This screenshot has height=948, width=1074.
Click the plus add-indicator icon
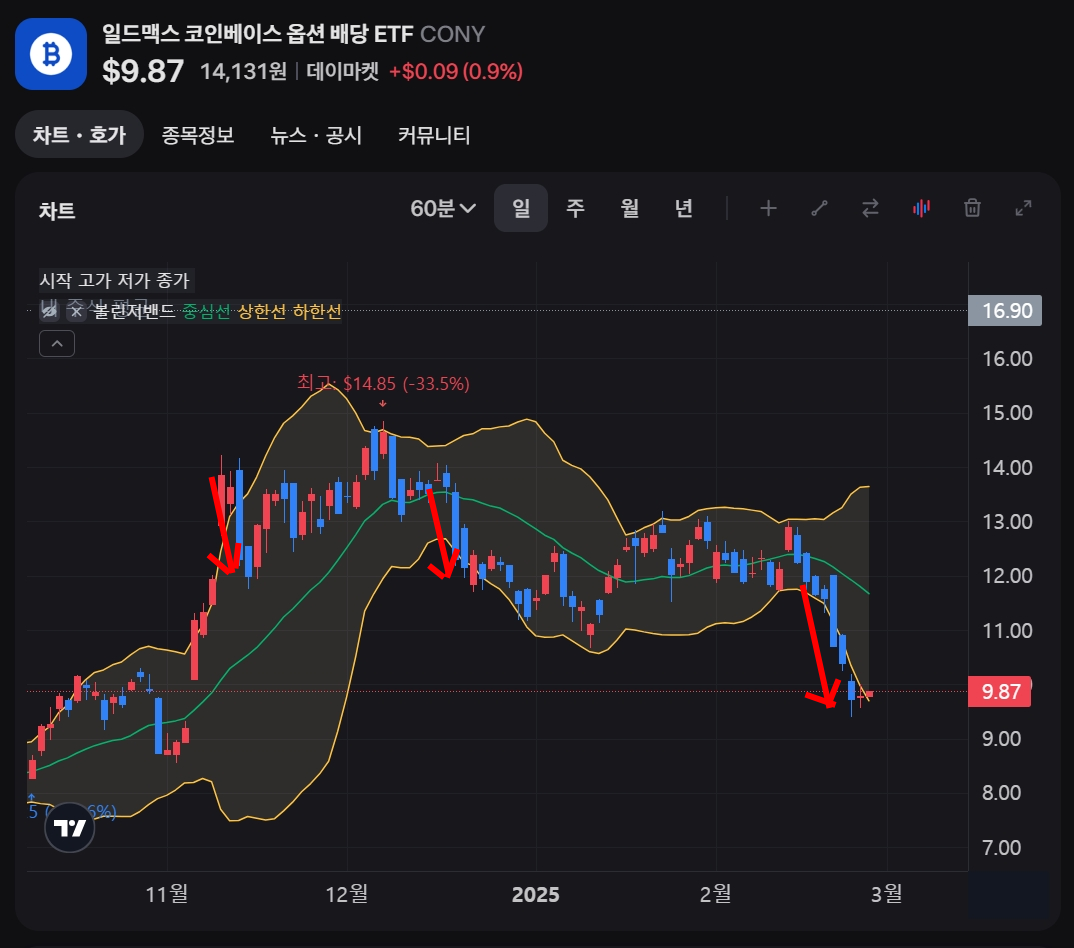pyautogui.click(x=769, y=208)
